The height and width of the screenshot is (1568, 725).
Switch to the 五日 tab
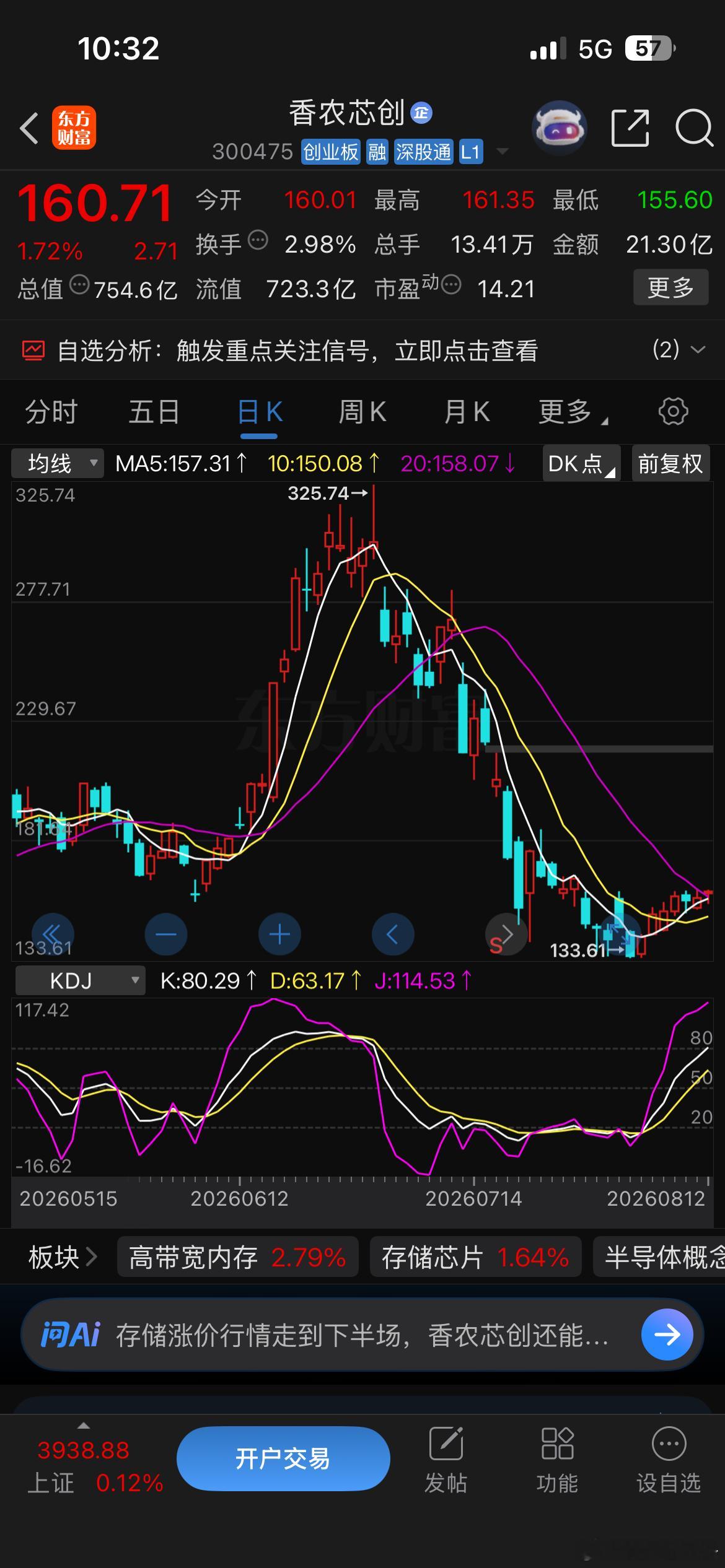pyautogui.click(x=154, y=412)
